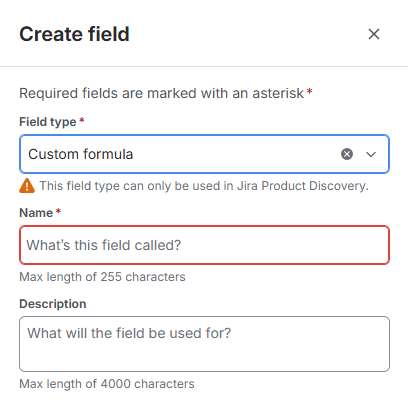Image resolution: width=408 pixels, height=403 pixels.
Task: Click the "What's this field called?" placeholder
Action: point(104,245)
